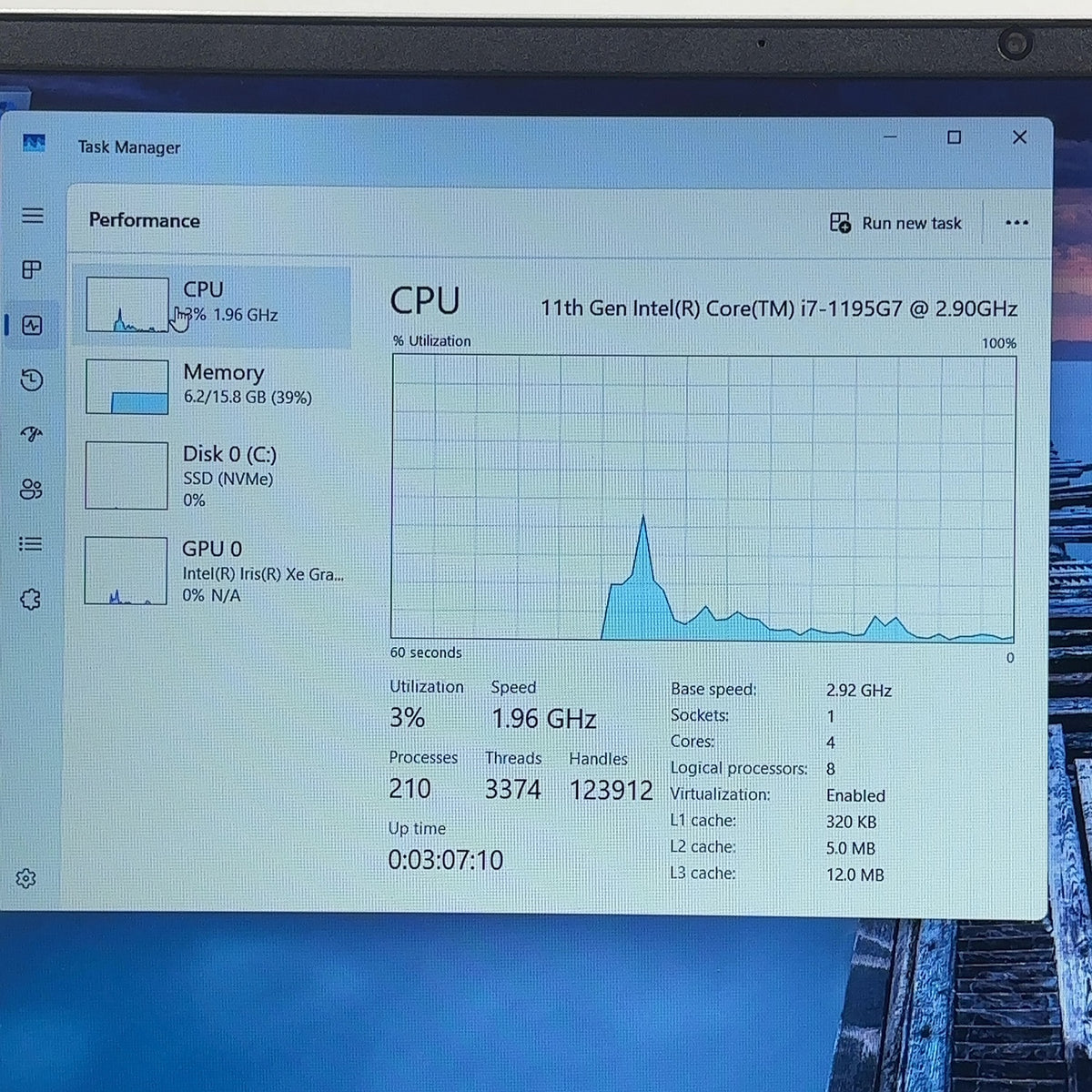Click the CPU mini graph thumbnail
Viewport: 1092px width, 1092px height.
126,305
